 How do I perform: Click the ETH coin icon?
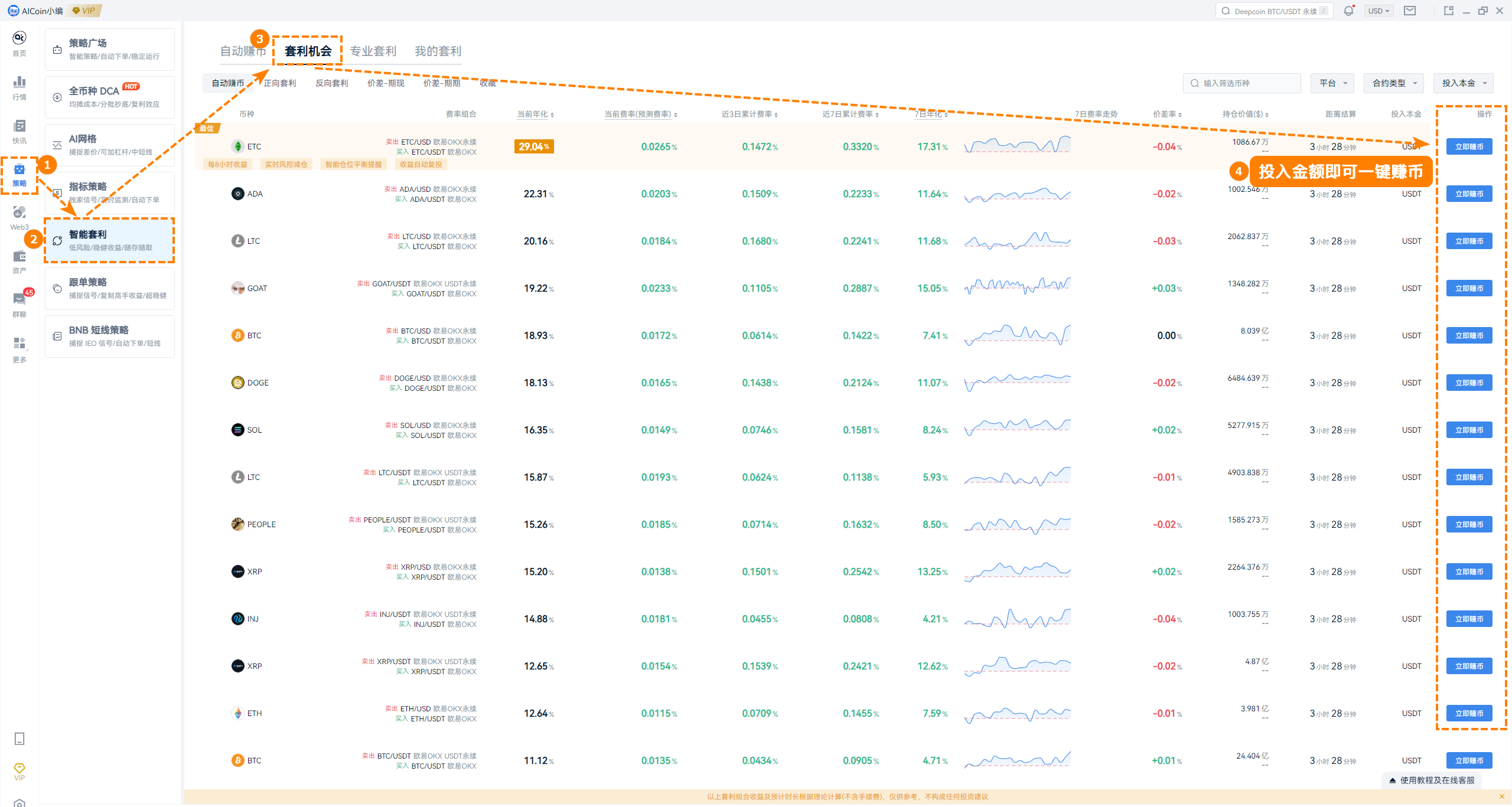coord(237,713)
